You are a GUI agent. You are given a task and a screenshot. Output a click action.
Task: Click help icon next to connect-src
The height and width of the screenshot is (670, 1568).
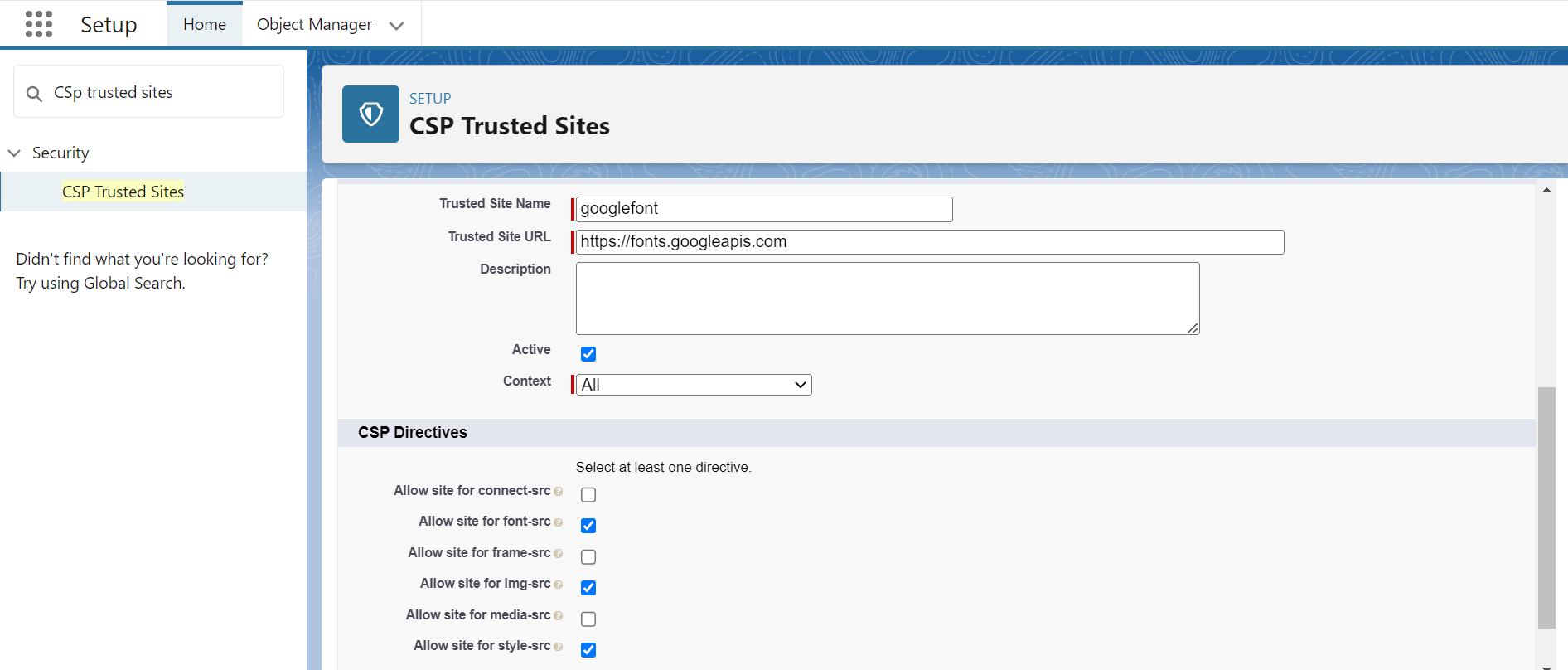(559, 492)
